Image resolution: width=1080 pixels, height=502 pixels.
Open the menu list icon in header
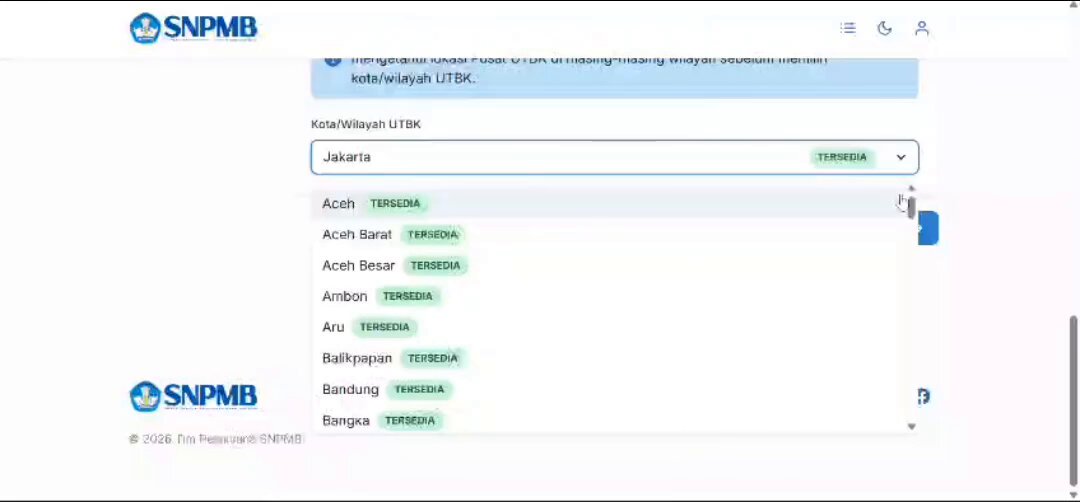(x=848, y=28)
